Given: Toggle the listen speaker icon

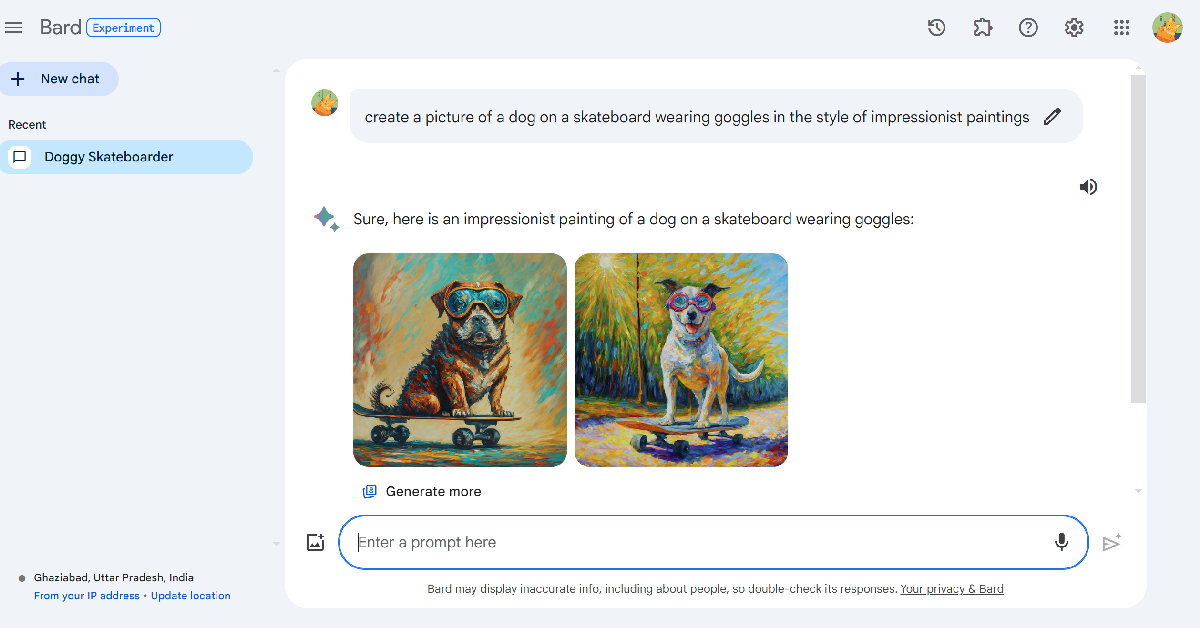Looking at the screenshot, I should click(x=1088, y=187).
